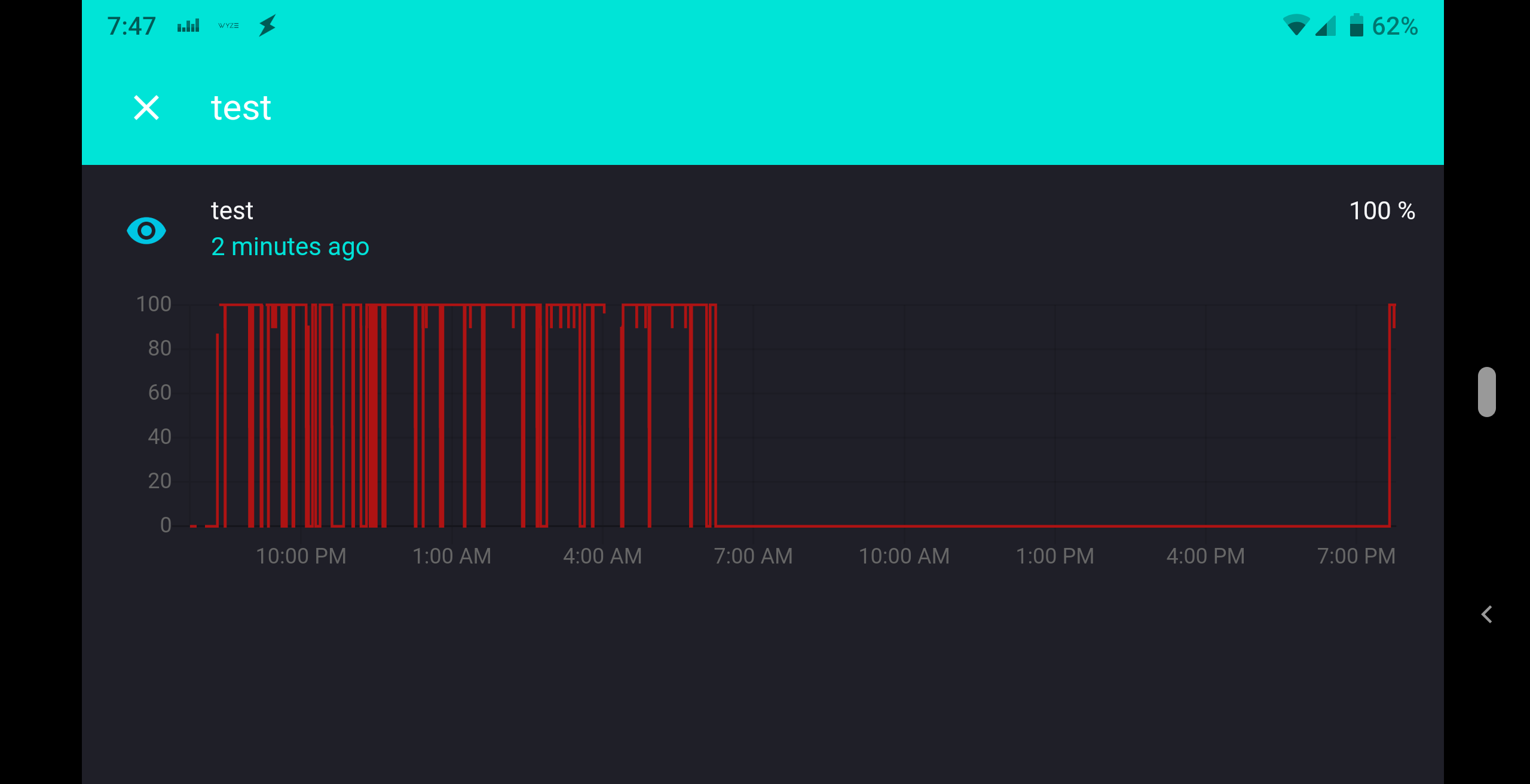The height and width of the screenshot is (784, 1530).
Task: Tap the battery icon showing 62%
Action: tap(1357, 26)
